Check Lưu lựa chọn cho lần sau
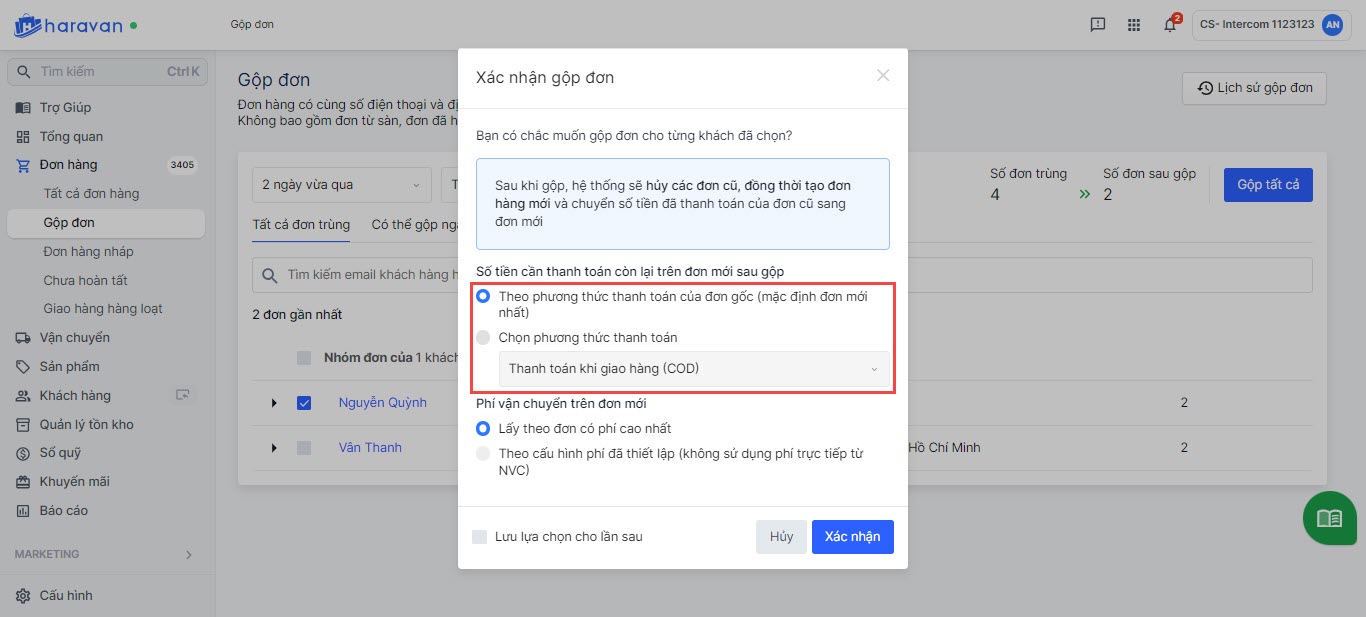The width and height of the screenshot is (1366, 617). (x=480, y=537)
